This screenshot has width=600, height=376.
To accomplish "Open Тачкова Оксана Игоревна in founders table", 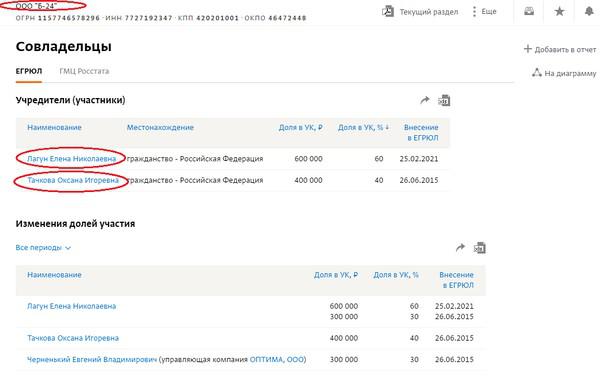I will click(x=73, y=180).
